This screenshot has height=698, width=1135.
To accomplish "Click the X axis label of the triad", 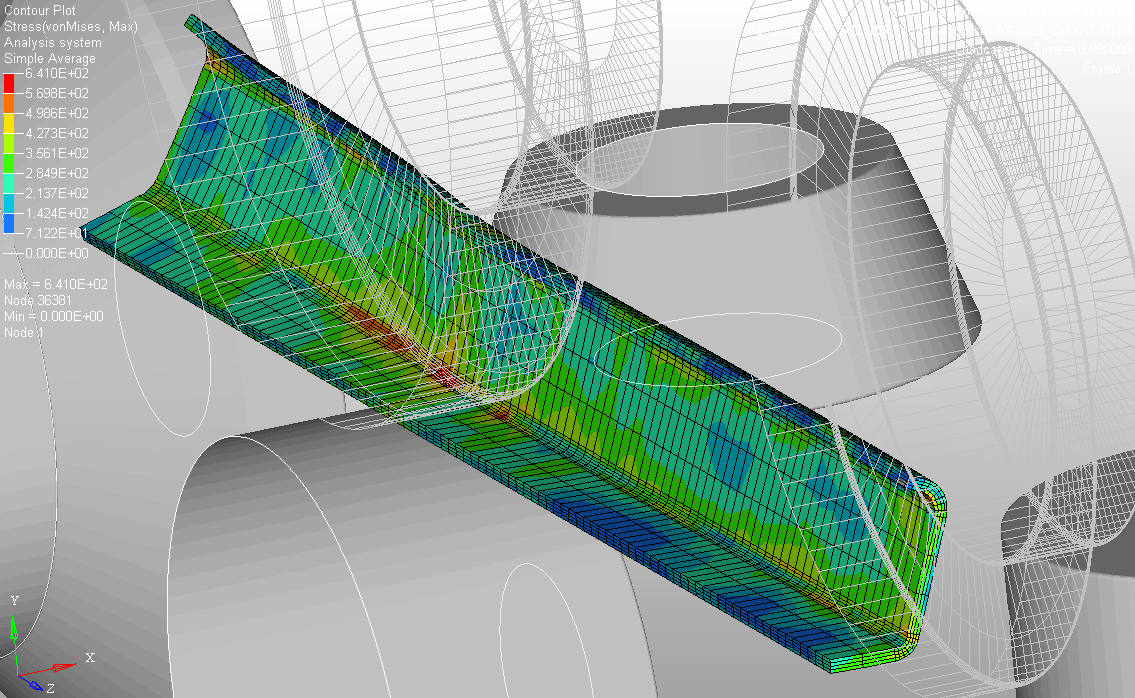I will pyautogui.click(x=90, y=657).
